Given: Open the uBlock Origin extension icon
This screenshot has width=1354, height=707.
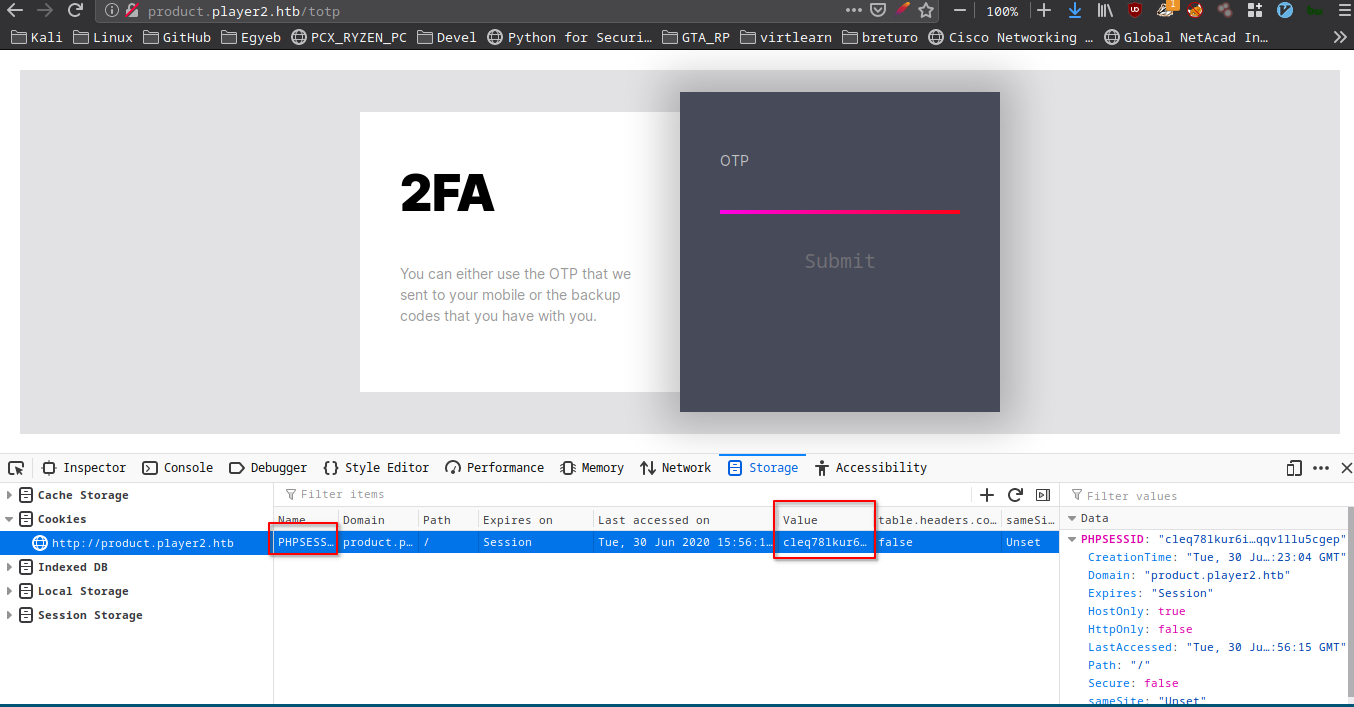Looking at the screenshot, I should (1134, 11).
